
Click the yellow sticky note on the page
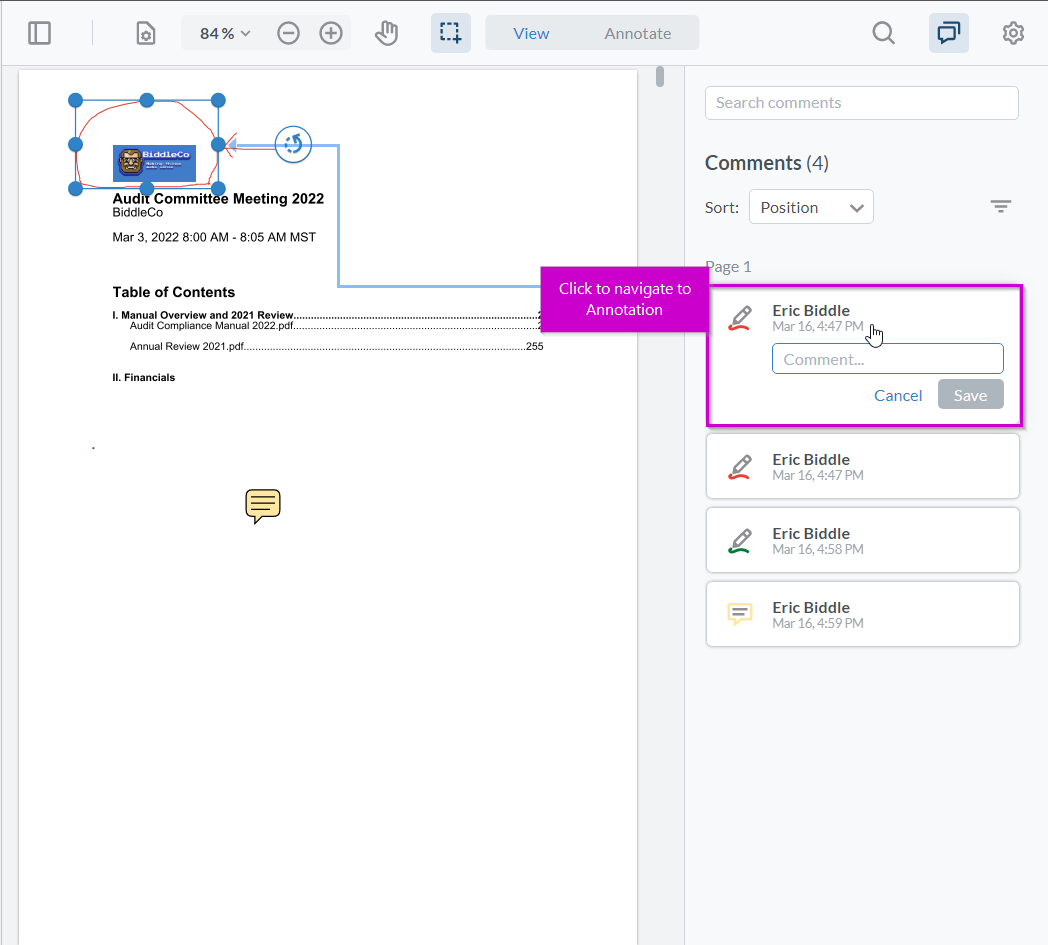263,506
